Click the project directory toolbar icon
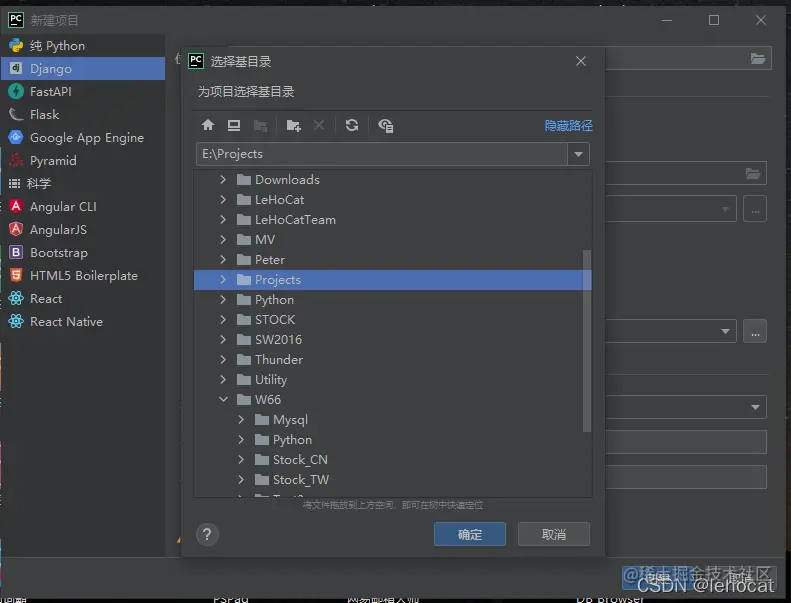Viewport: 791px width, 603px height. coord(260,125)
